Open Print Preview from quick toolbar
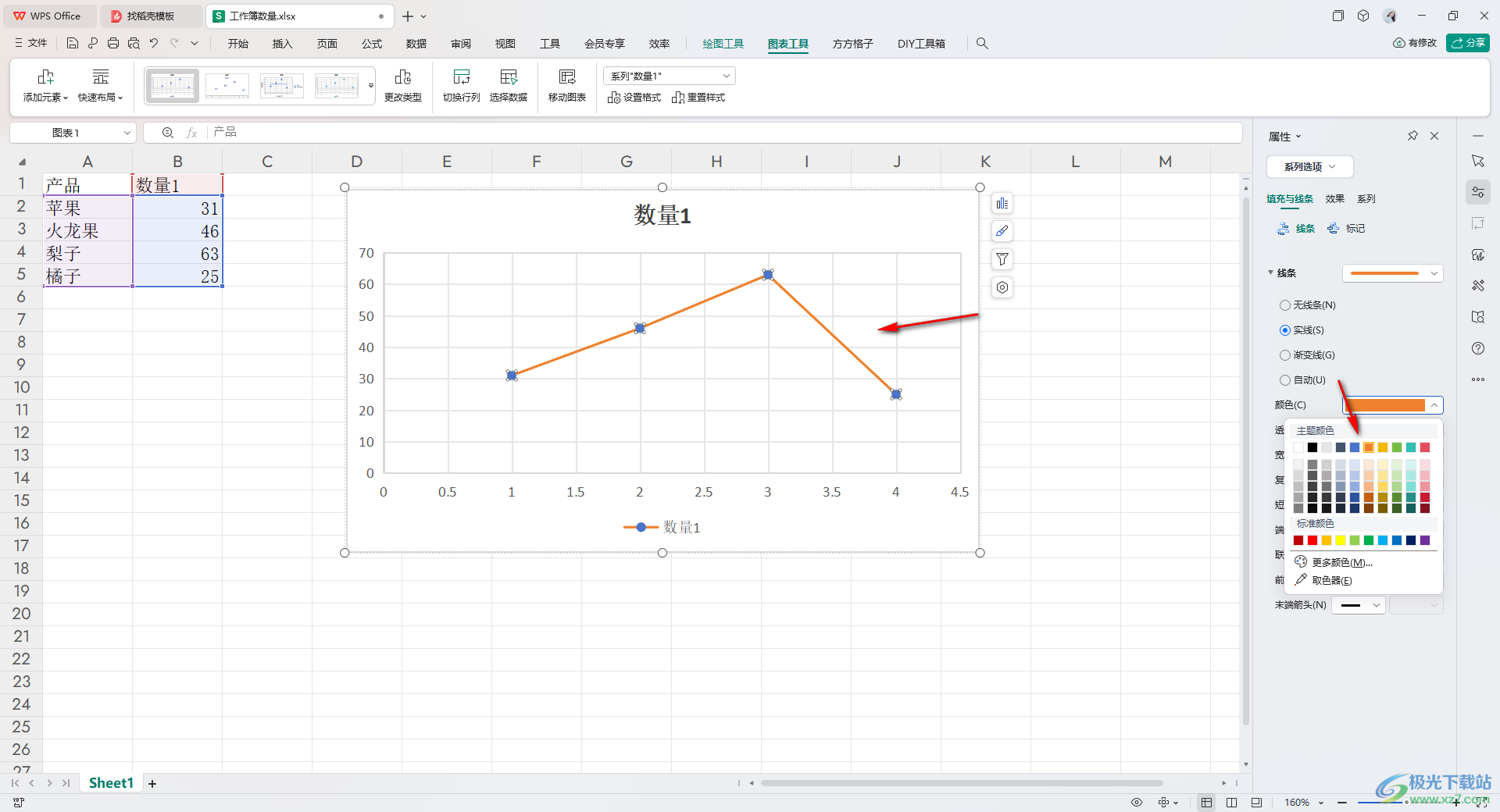The height and width of the screenshot is (812, 1500). (134, 44)
